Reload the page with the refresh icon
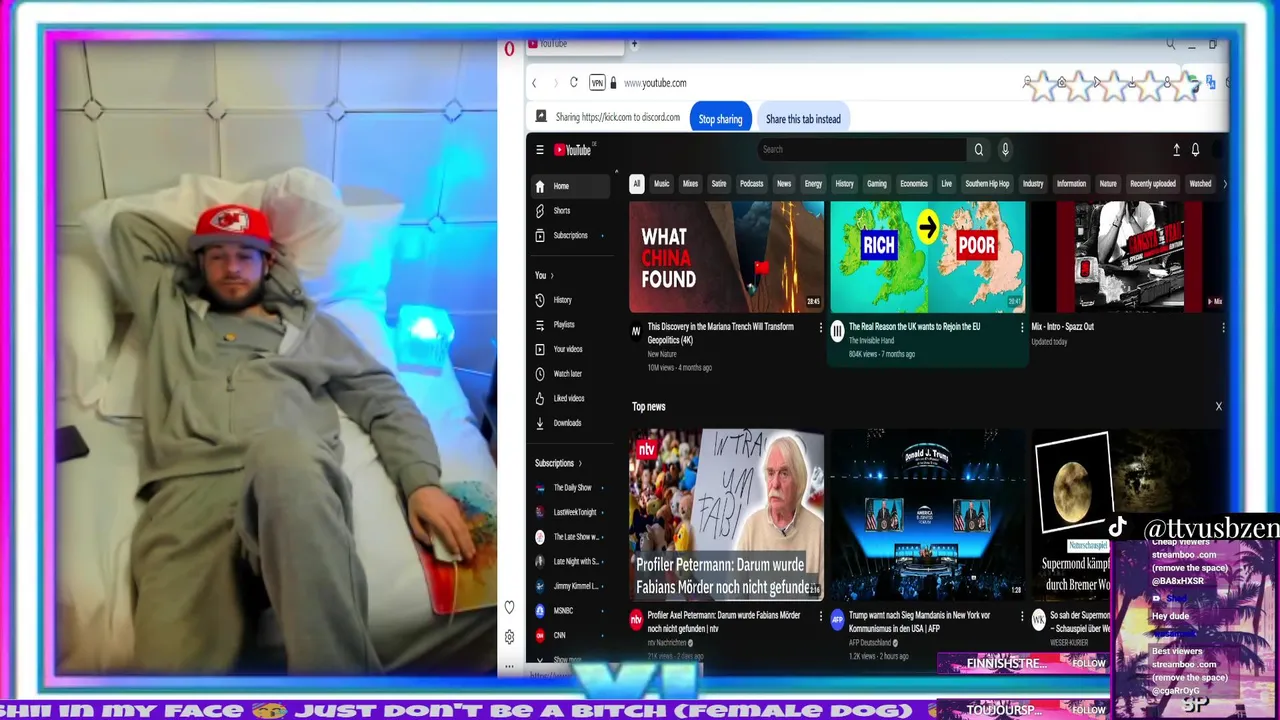1280x720 pixels. 573,83
